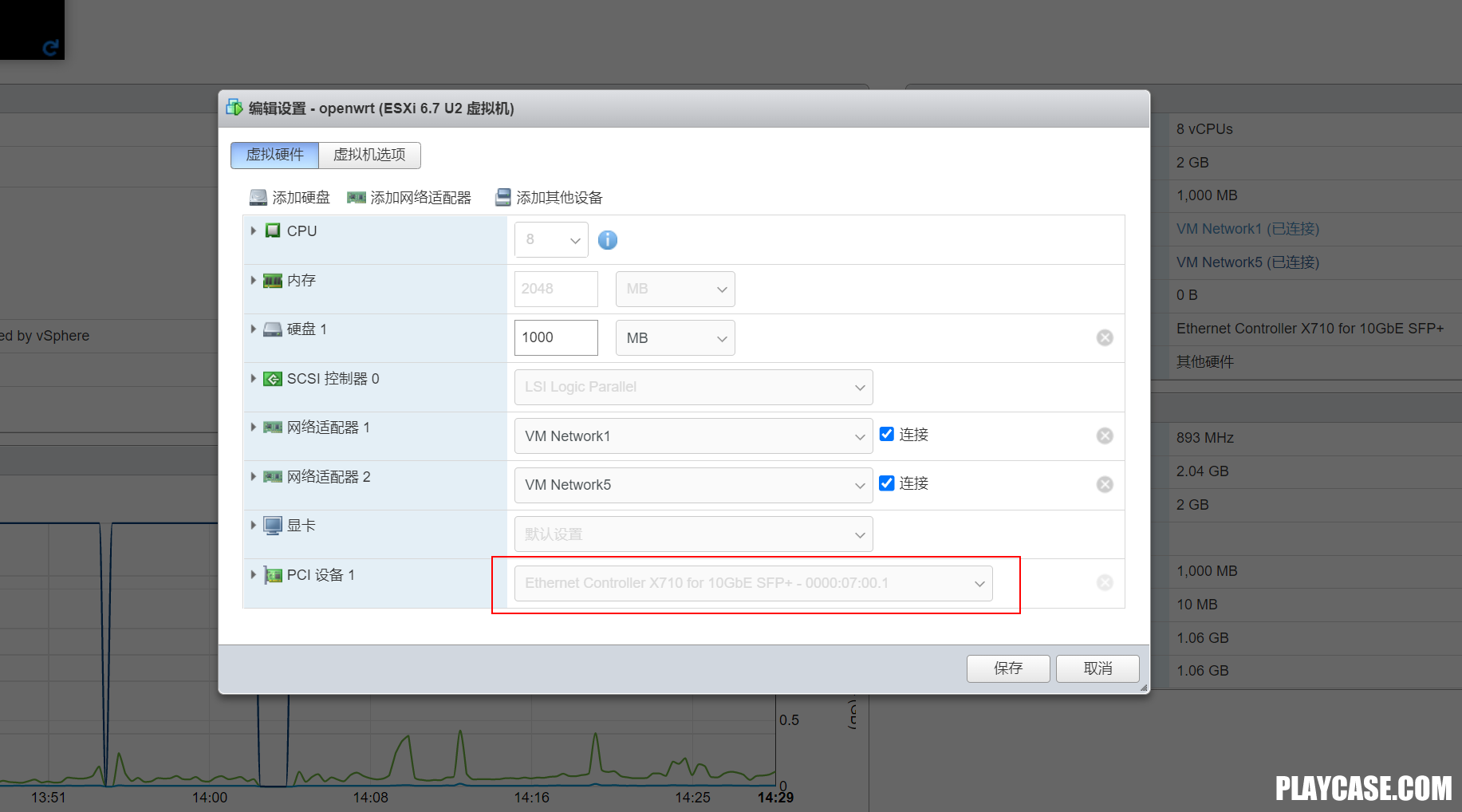Click the memory row icon

coord(273,280)
